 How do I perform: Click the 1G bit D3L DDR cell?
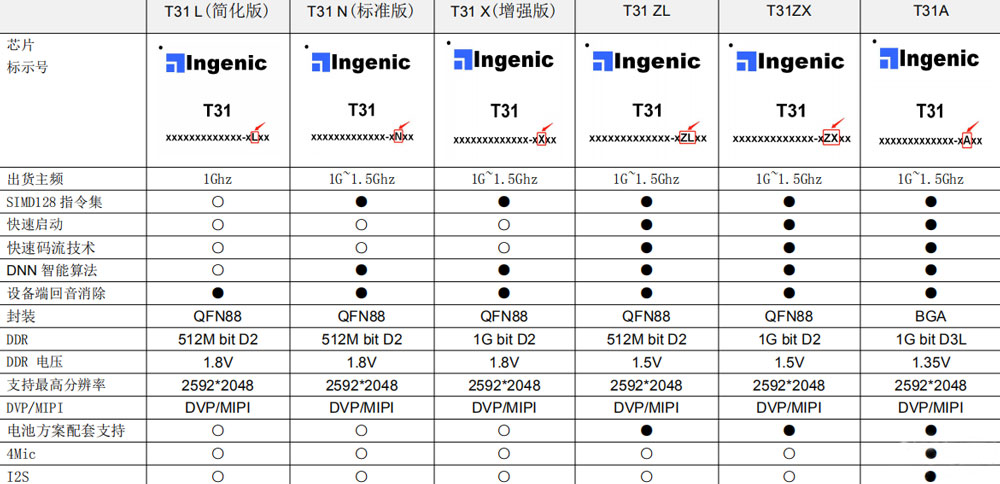(x=930, y=339)
